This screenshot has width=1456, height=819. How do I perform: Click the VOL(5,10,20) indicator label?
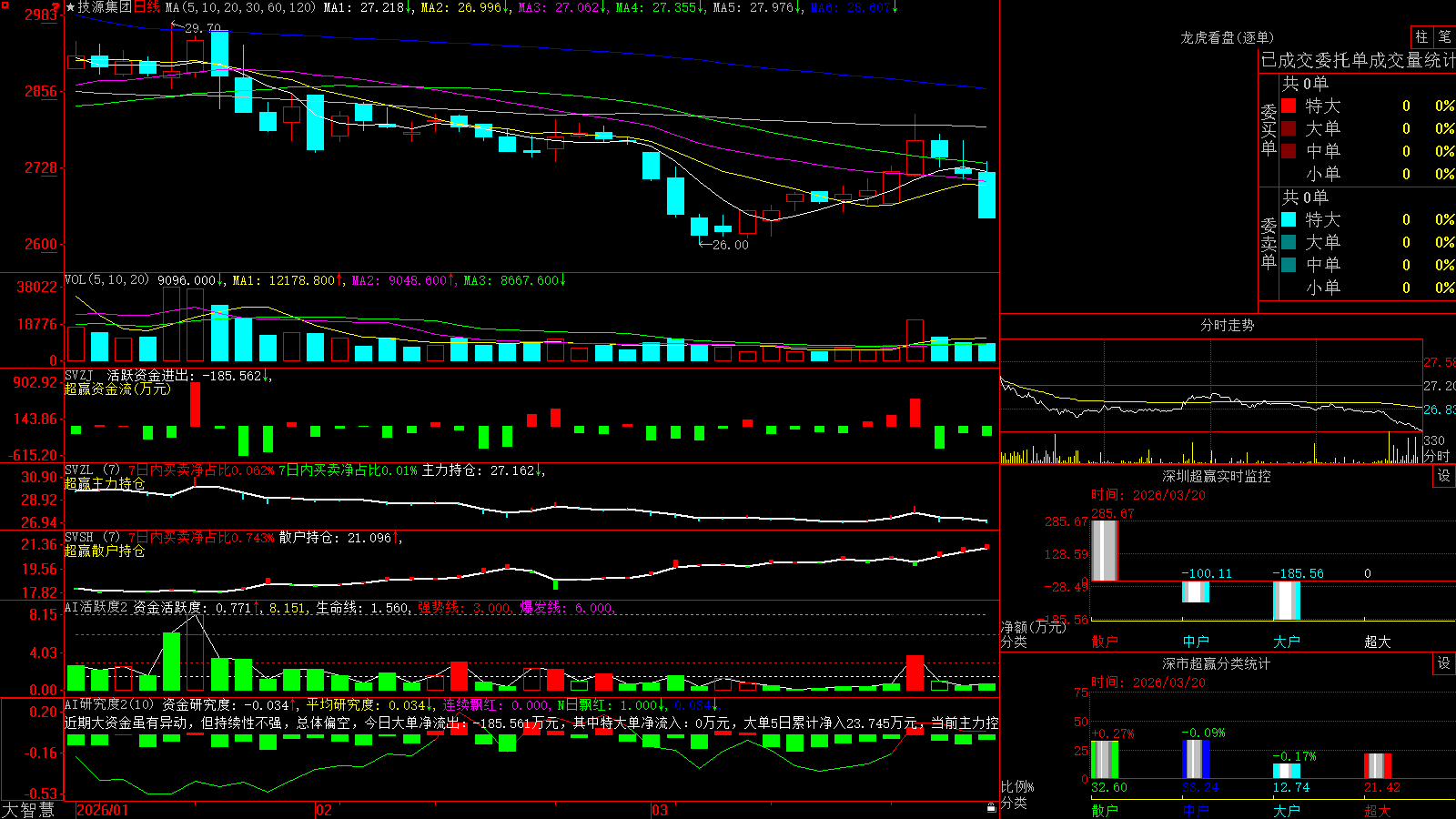[106, 280]
